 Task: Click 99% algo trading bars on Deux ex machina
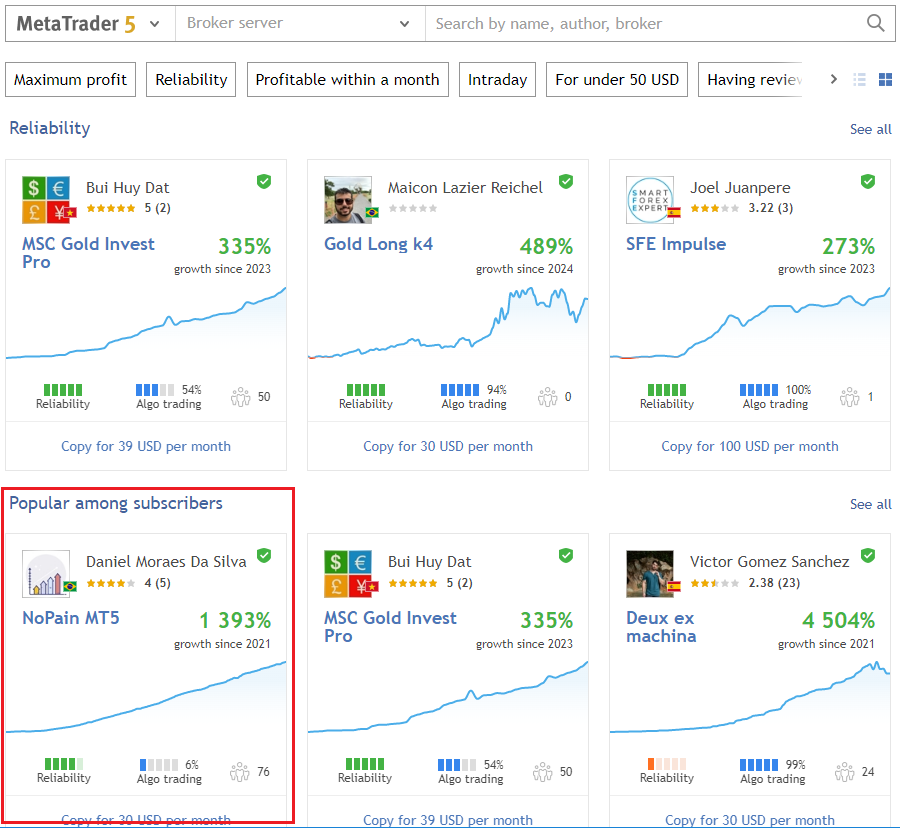click(759, 765)
